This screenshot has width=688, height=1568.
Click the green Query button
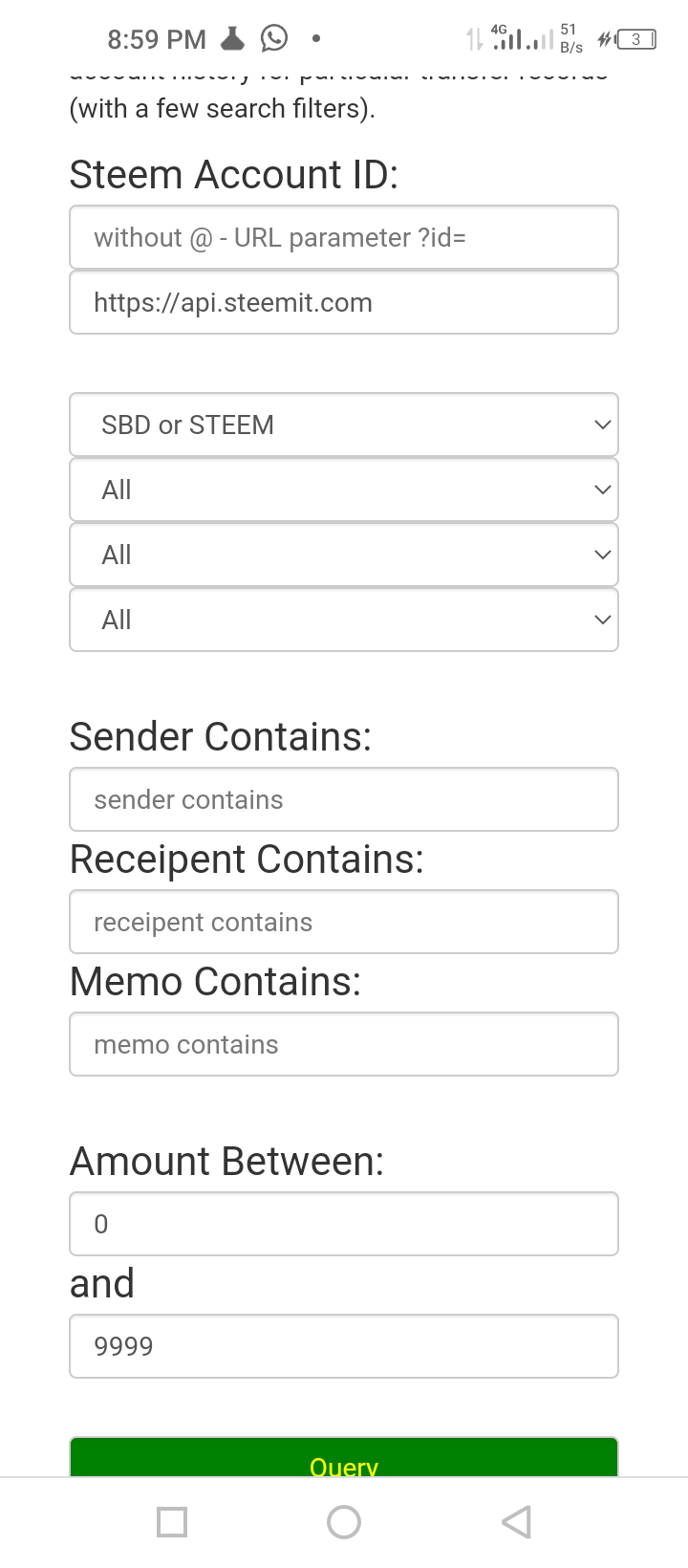(x=344, y=1457)
